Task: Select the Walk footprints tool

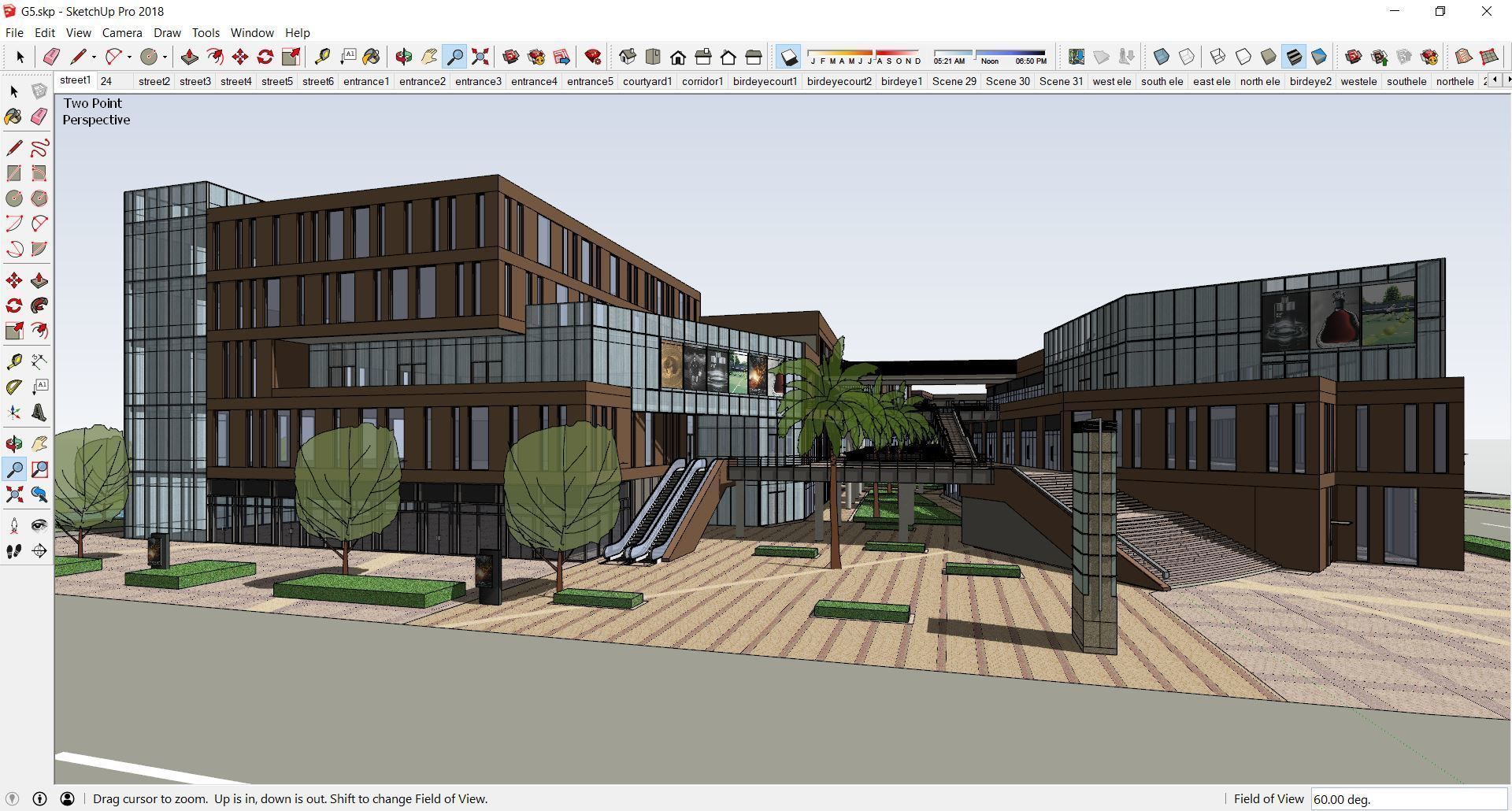Action: [x=14, y=551]
